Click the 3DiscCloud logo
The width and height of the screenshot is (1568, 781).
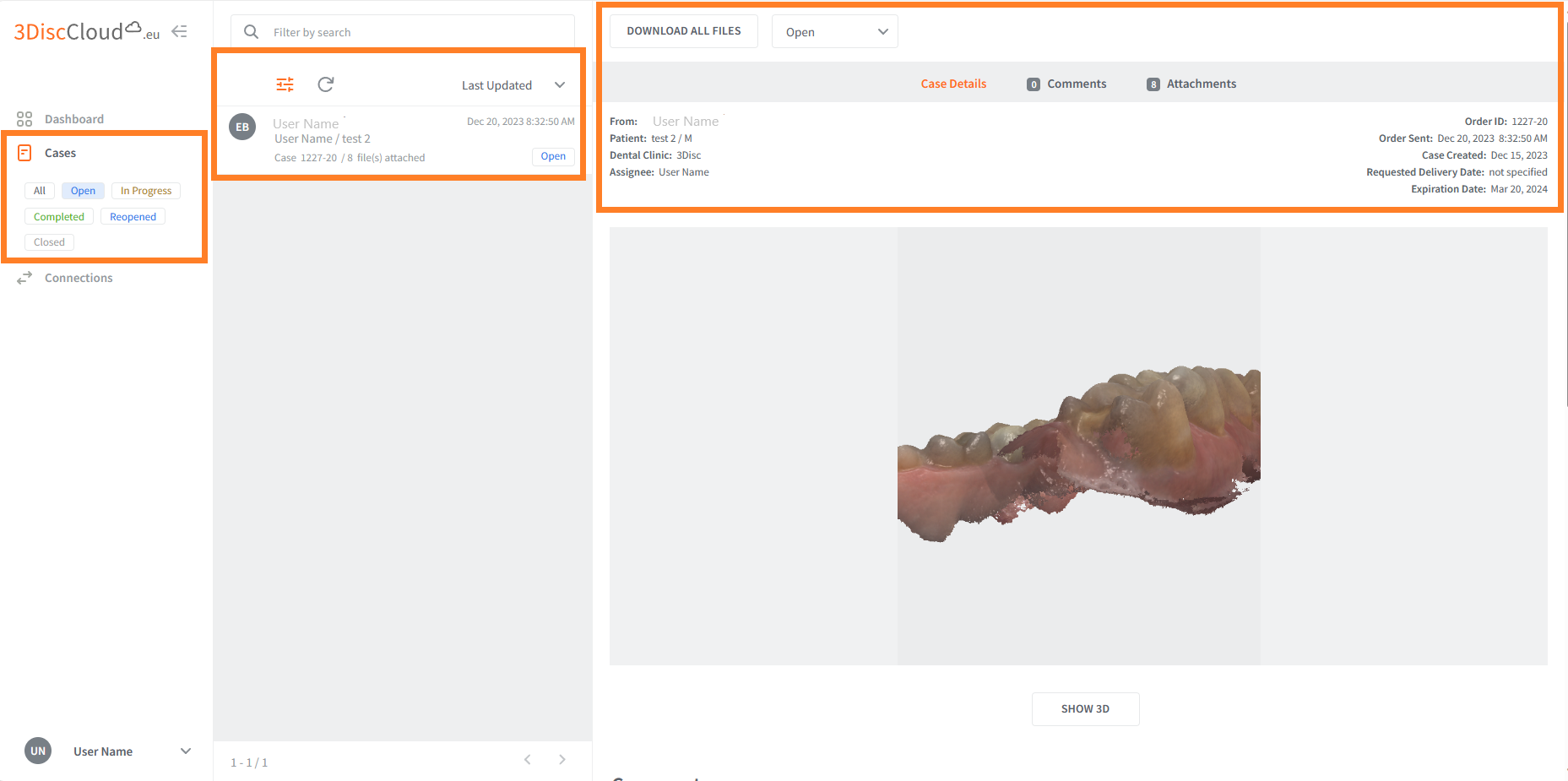click(86, 31)
